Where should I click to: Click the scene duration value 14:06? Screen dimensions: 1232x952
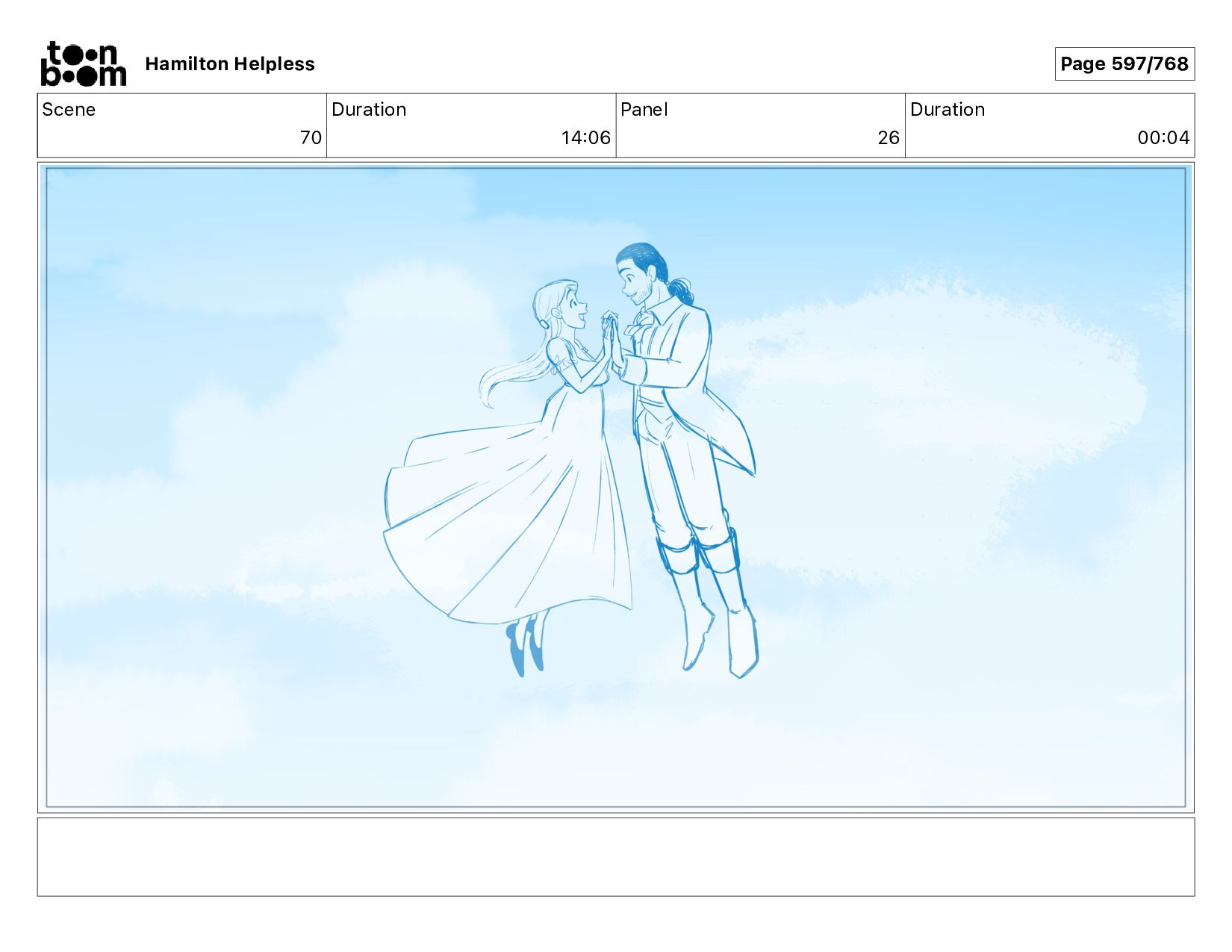point(586,138)
